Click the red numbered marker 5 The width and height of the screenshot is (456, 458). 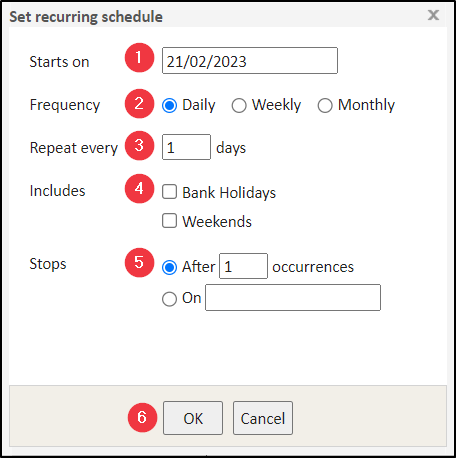[139, 262]
